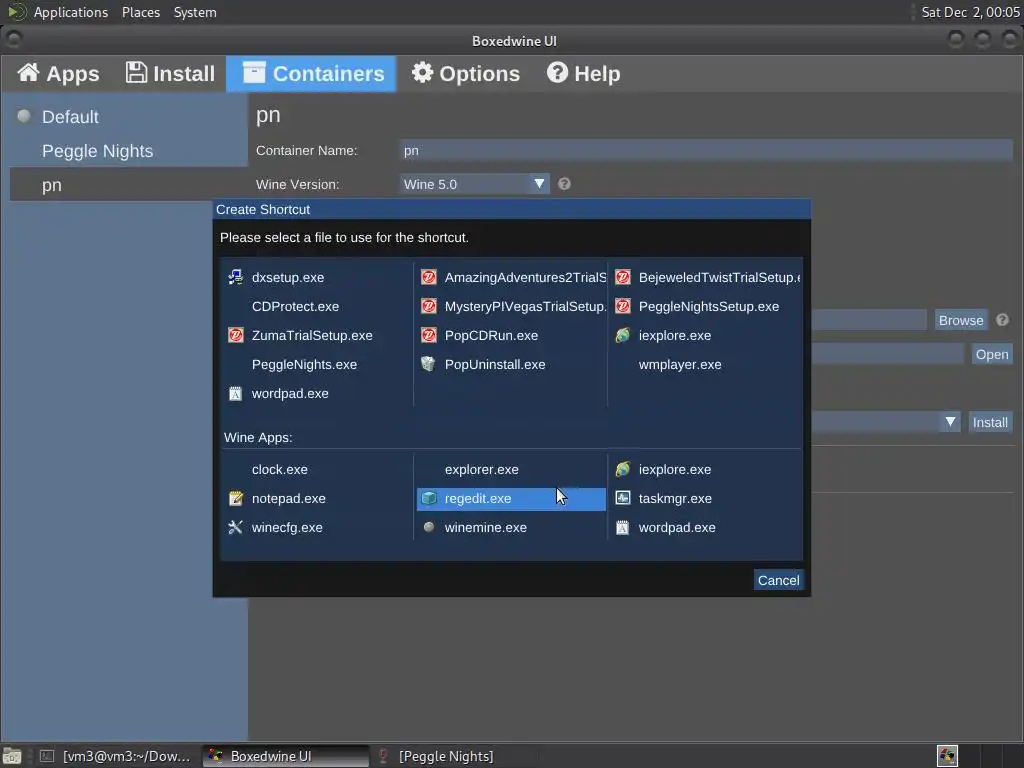Open Applications menu in top panel
The width and height of the screenshot is (1024, 768).
coord(71,12)
